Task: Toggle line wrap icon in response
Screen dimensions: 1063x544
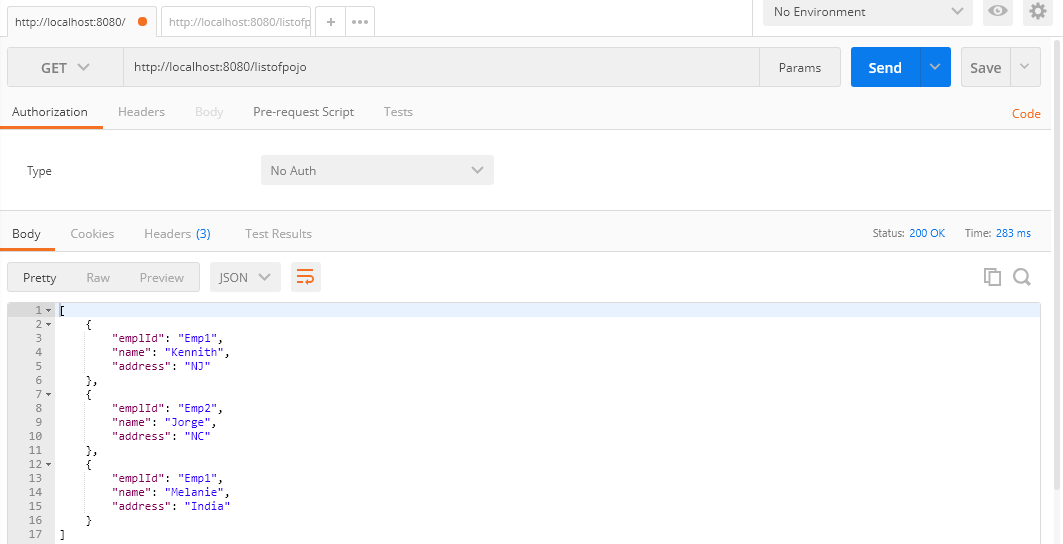Action: [x=306, y=277]
